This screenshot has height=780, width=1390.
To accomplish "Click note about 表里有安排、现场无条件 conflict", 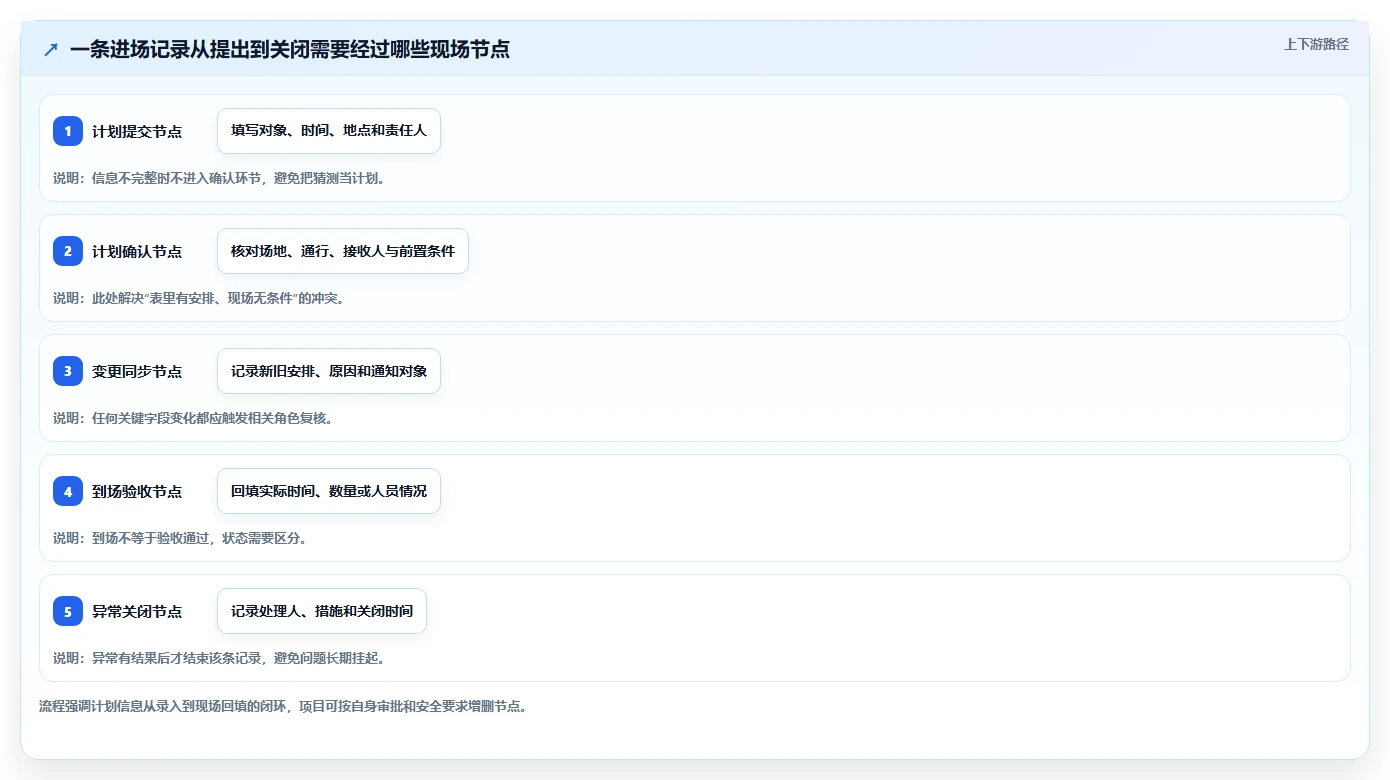I will click(x=199, y=298).
